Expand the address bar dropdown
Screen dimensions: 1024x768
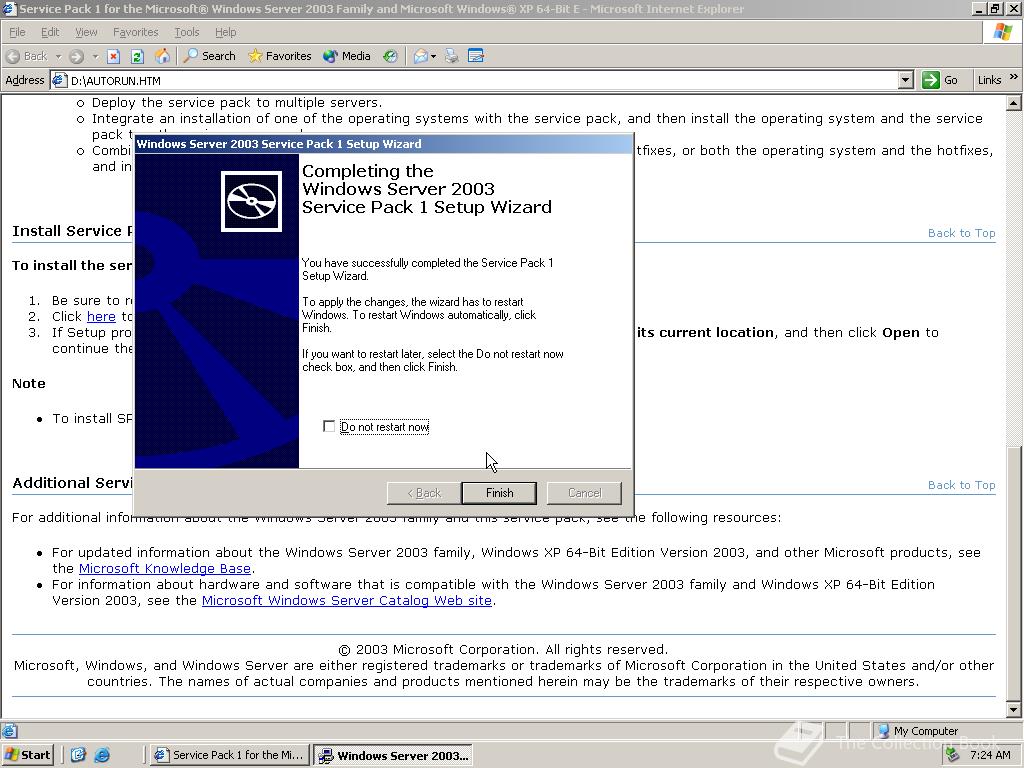pyautogui.click(x=905, y=80)
